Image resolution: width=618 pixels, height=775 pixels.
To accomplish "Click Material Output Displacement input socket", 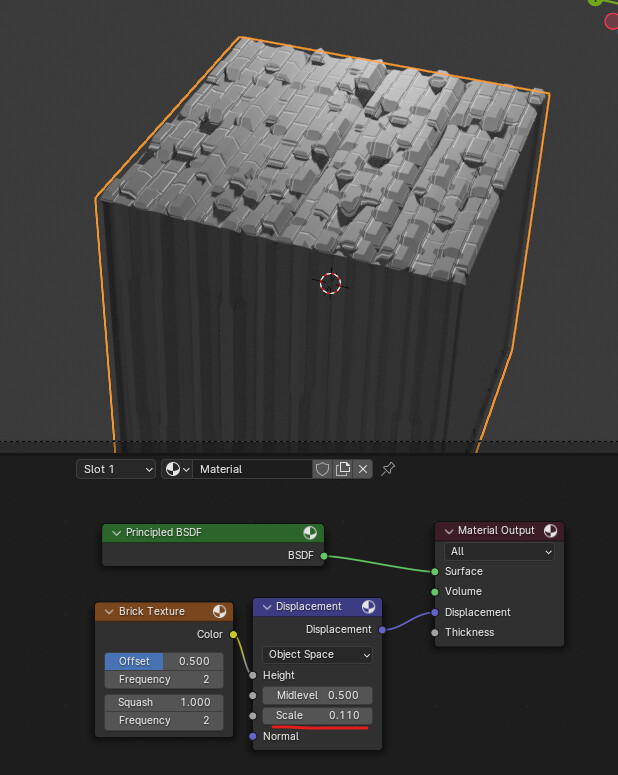I will click(x=435, y=612).
